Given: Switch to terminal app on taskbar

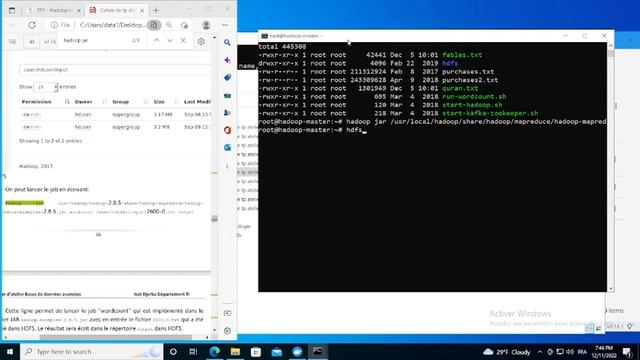Looking at the screenshot, I should coord(318,351).
